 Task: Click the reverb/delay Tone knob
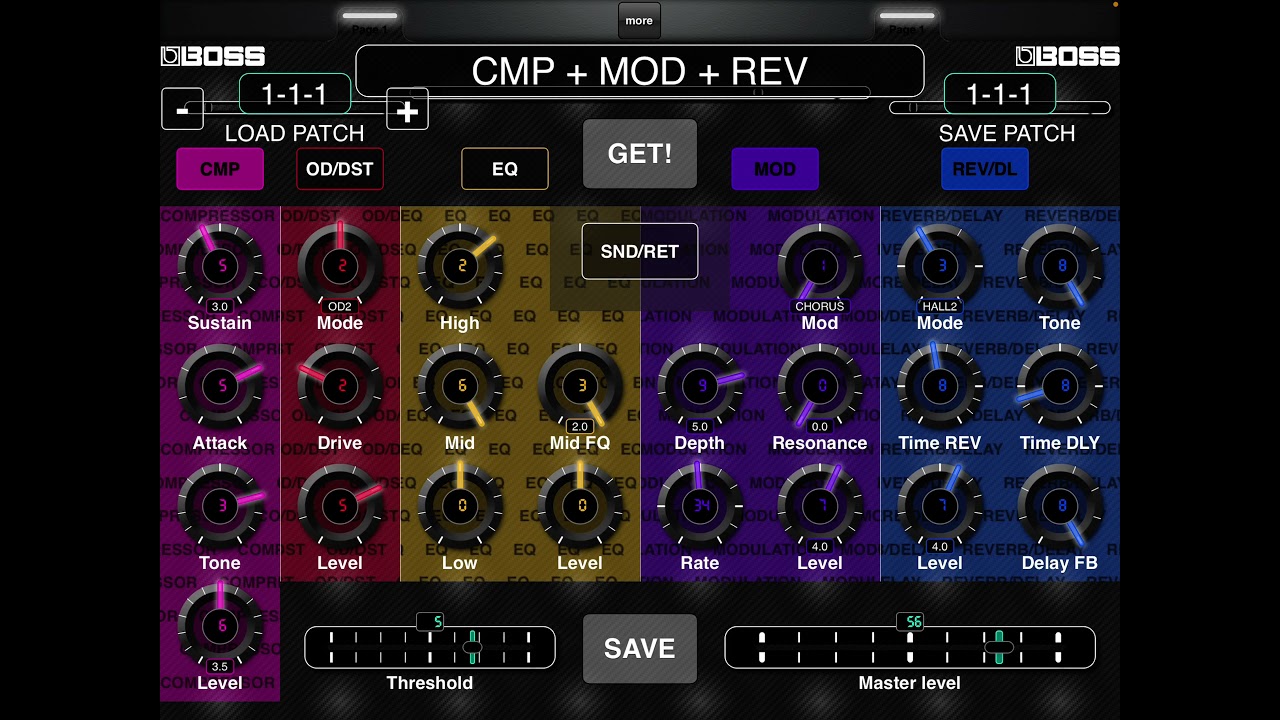click(1060, 266)
